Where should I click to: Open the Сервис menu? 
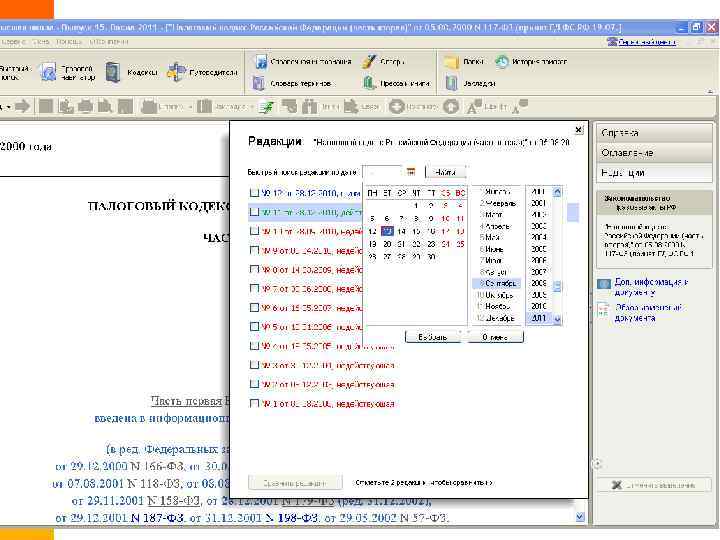tap(14, 42)
